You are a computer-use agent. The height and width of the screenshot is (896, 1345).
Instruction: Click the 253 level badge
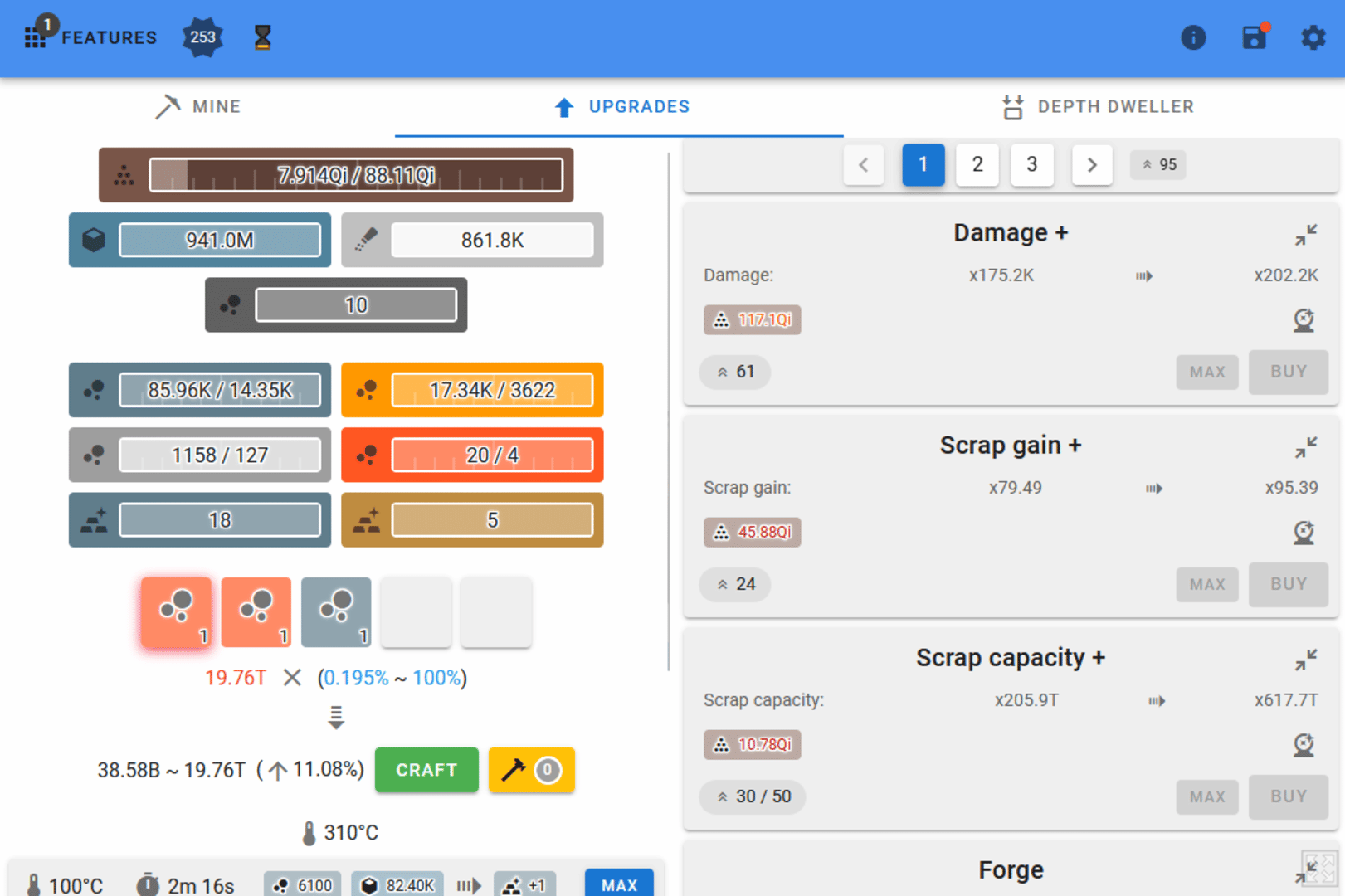(202, 37)
